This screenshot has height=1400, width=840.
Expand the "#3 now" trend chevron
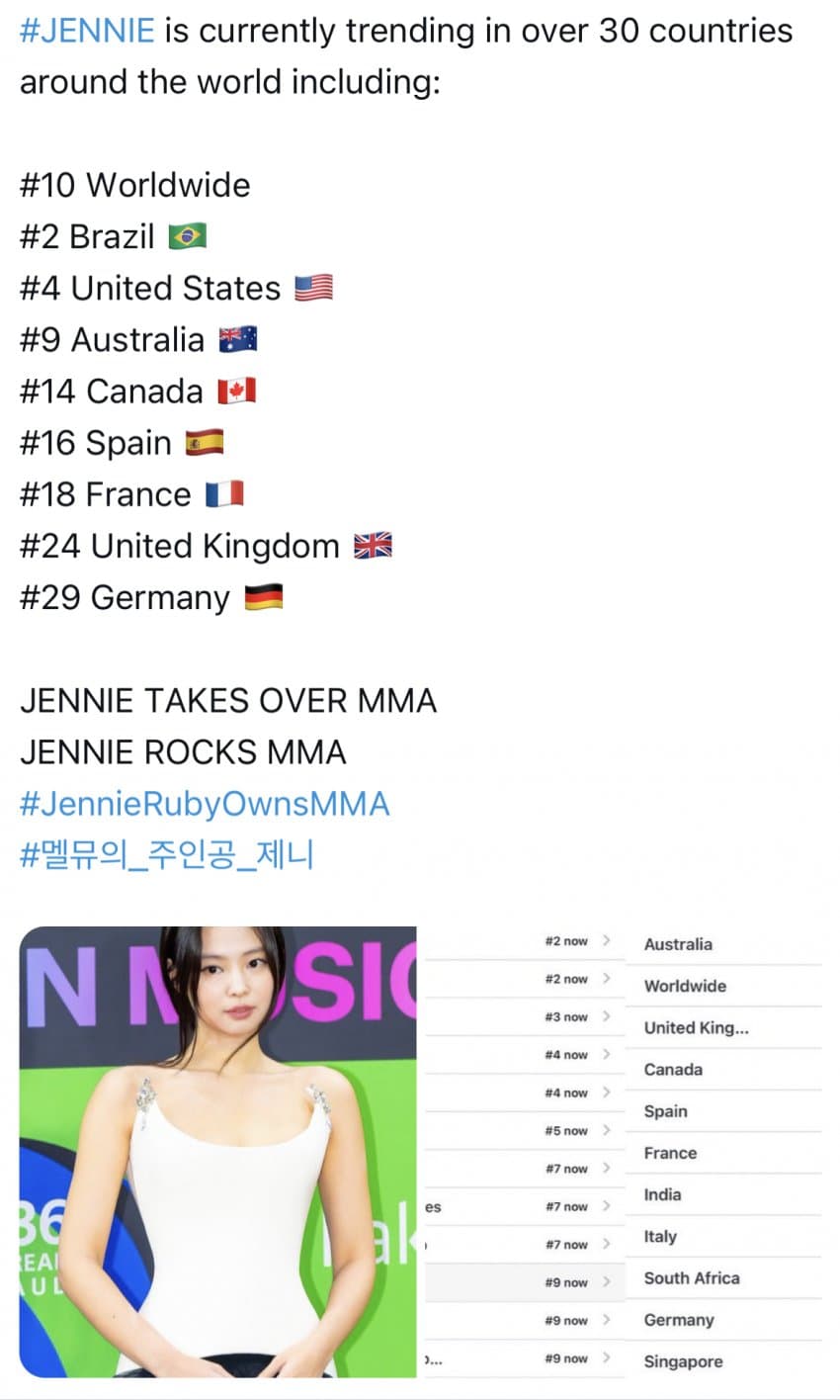click(606, 1016)
